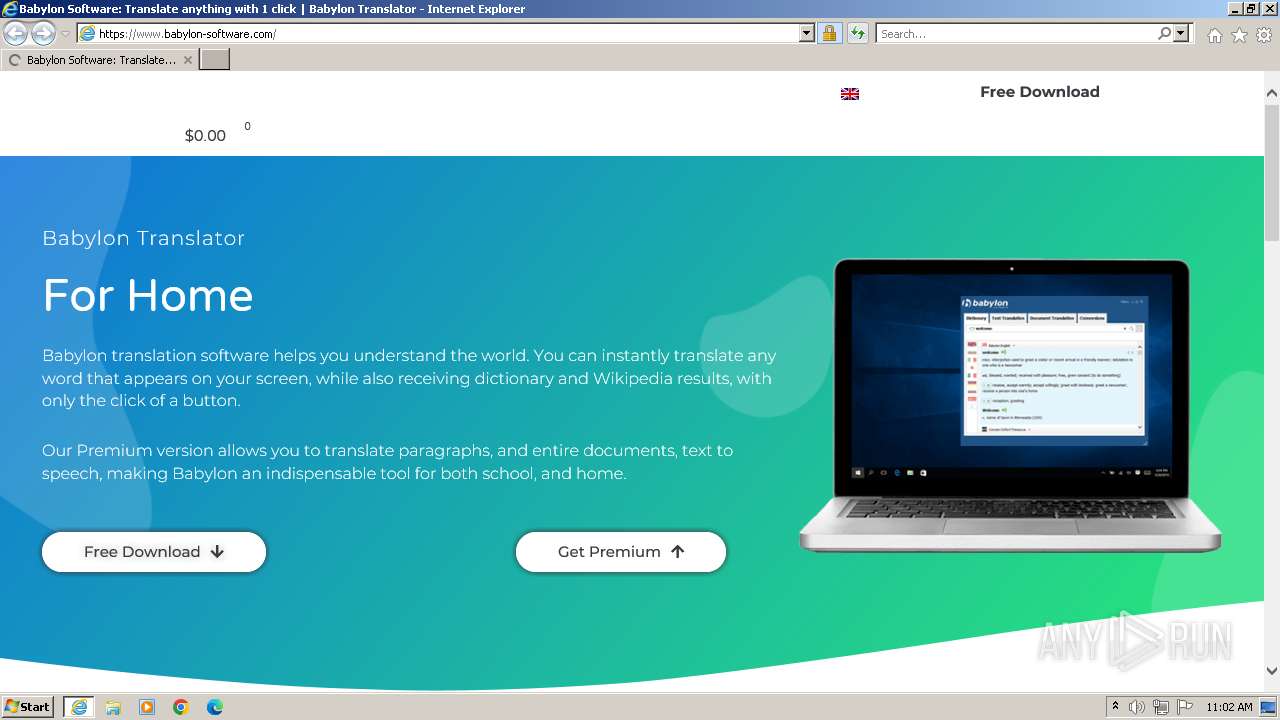This screenshot has width=1280, height=720.
Task: Expand the address bar autocomplete dropdown
Action: [x=807, y=34]
